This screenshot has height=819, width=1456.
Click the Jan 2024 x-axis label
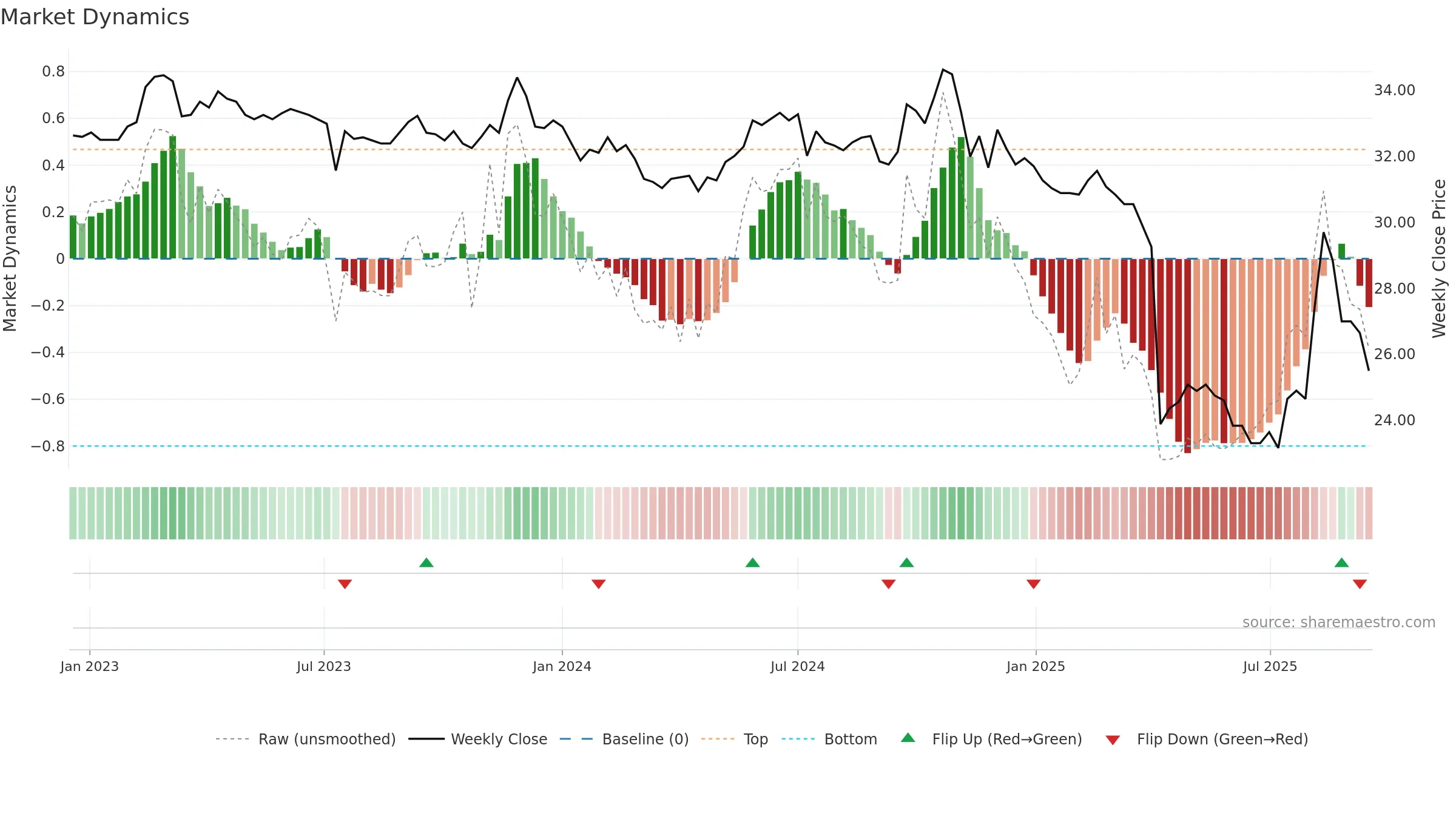[x=562, y=666]
